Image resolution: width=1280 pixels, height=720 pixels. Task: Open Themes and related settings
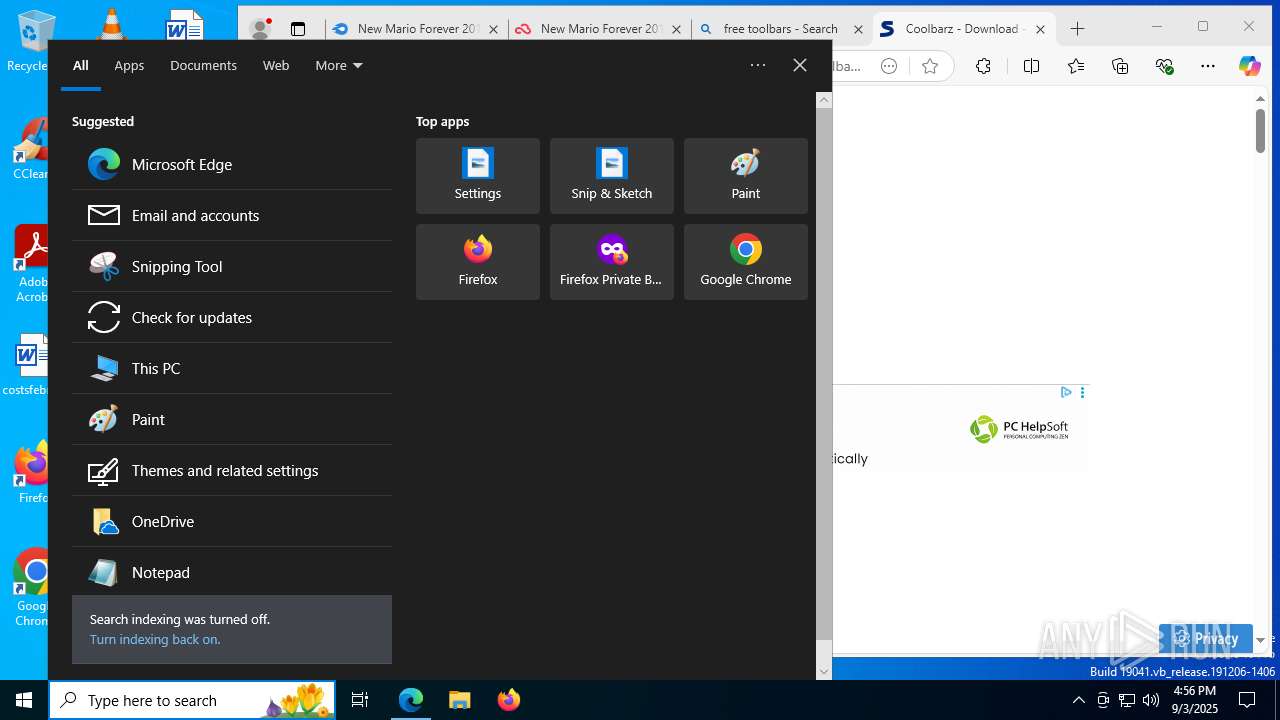coord(232,470)
